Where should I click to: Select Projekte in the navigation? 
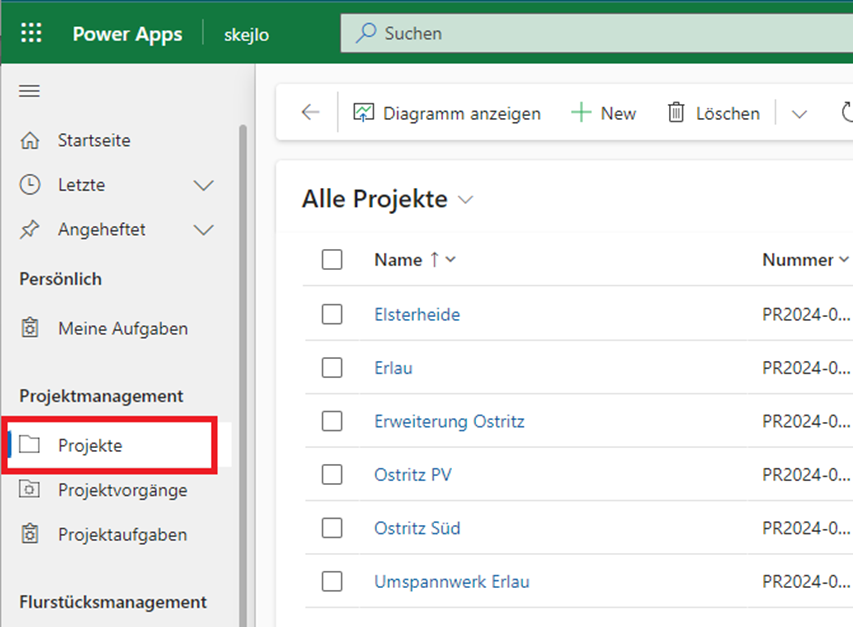tap(90, 446)
